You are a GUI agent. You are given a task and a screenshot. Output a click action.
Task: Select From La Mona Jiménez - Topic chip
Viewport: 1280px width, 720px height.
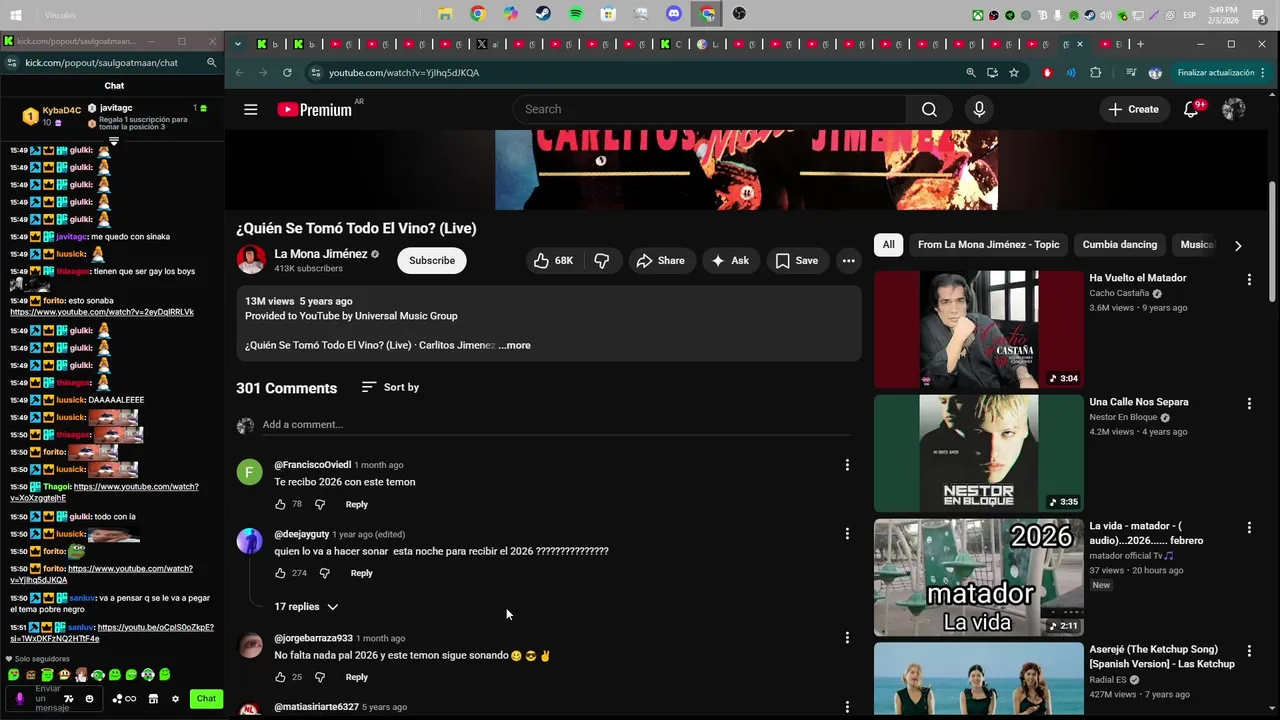(988, 245)
